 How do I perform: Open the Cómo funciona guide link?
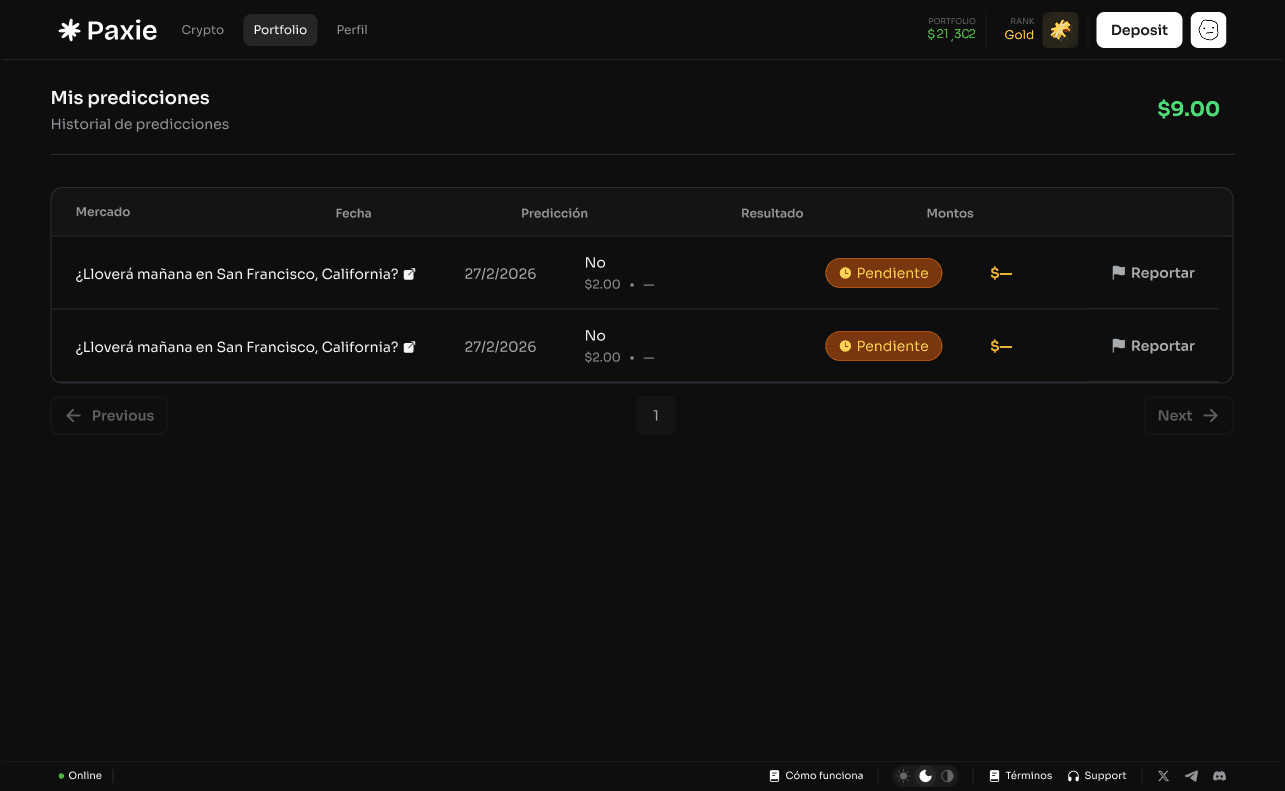pos(816,776)
